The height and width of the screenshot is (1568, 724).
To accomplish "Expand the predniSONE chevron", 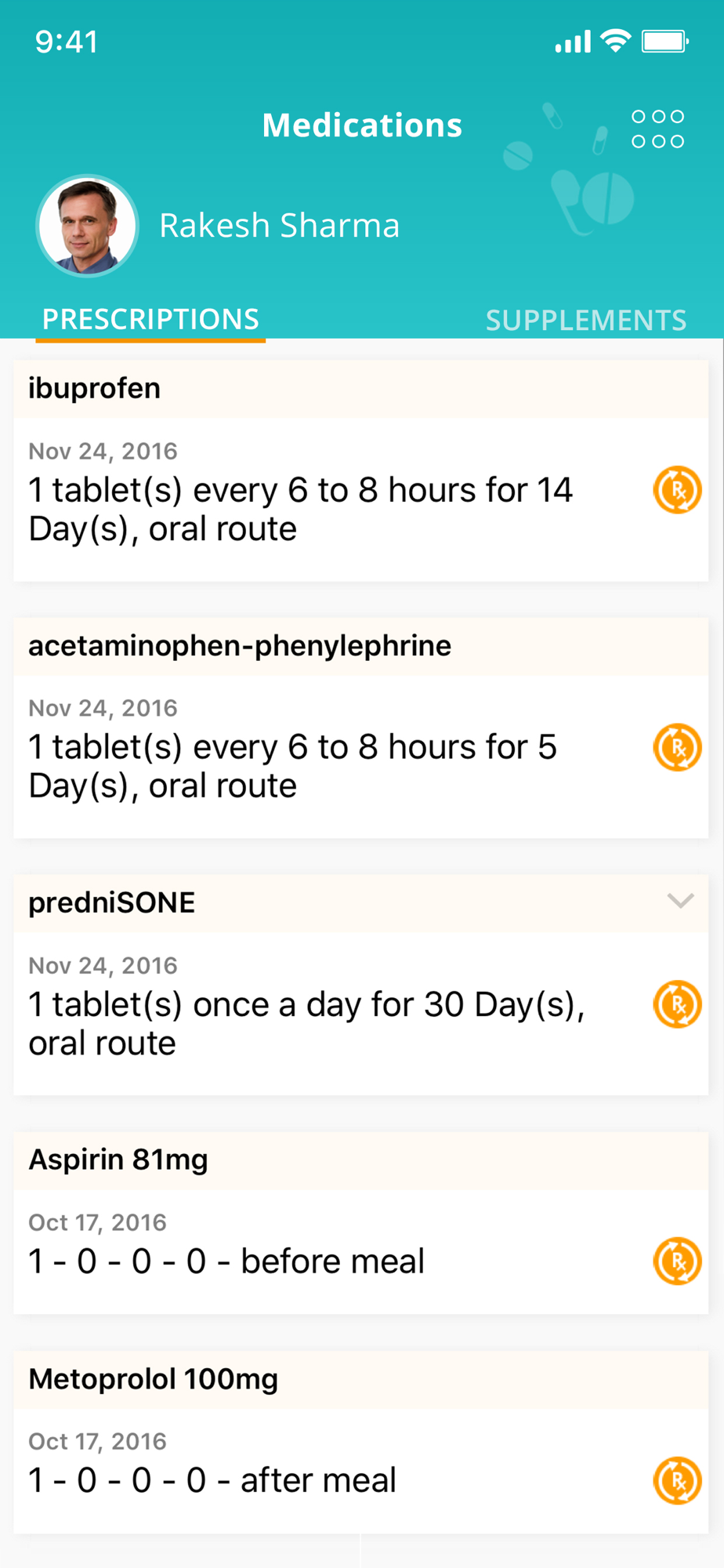I will (x=680, y=901).
